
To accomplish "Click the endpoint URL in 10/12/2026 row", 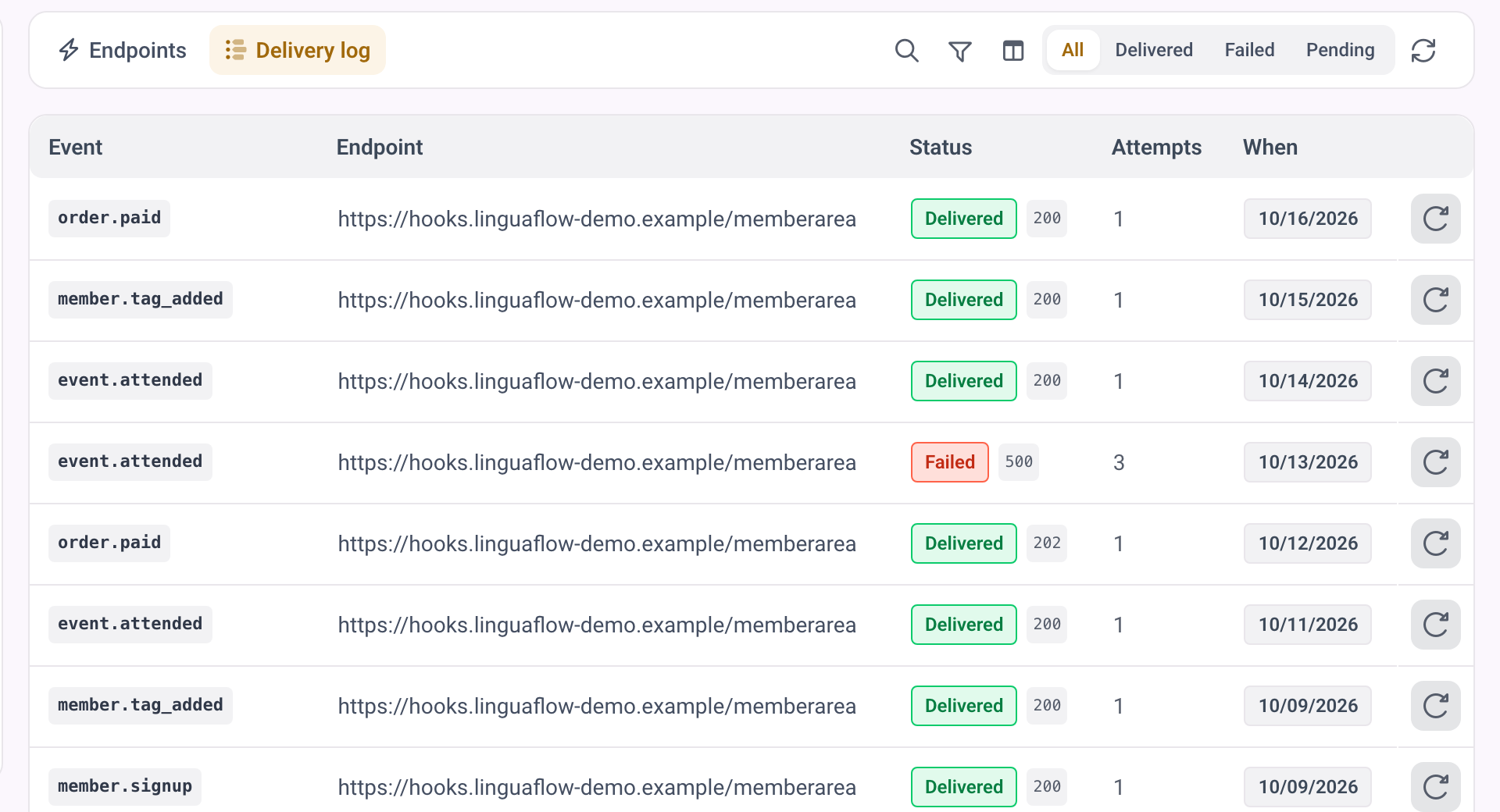I will 597,543.
